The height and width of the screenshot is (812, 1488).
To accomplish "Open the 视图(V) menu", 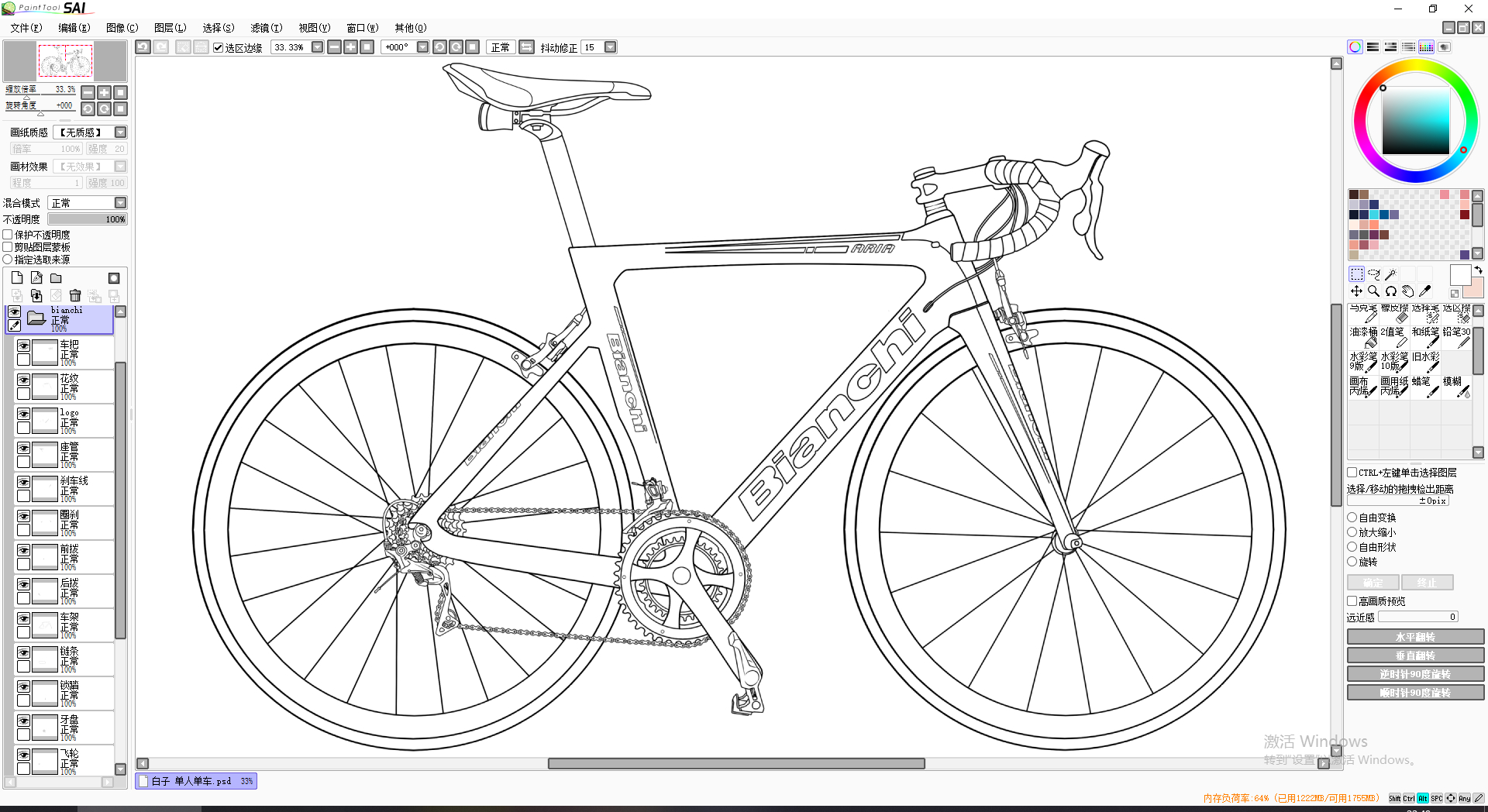I will [315, 28].
